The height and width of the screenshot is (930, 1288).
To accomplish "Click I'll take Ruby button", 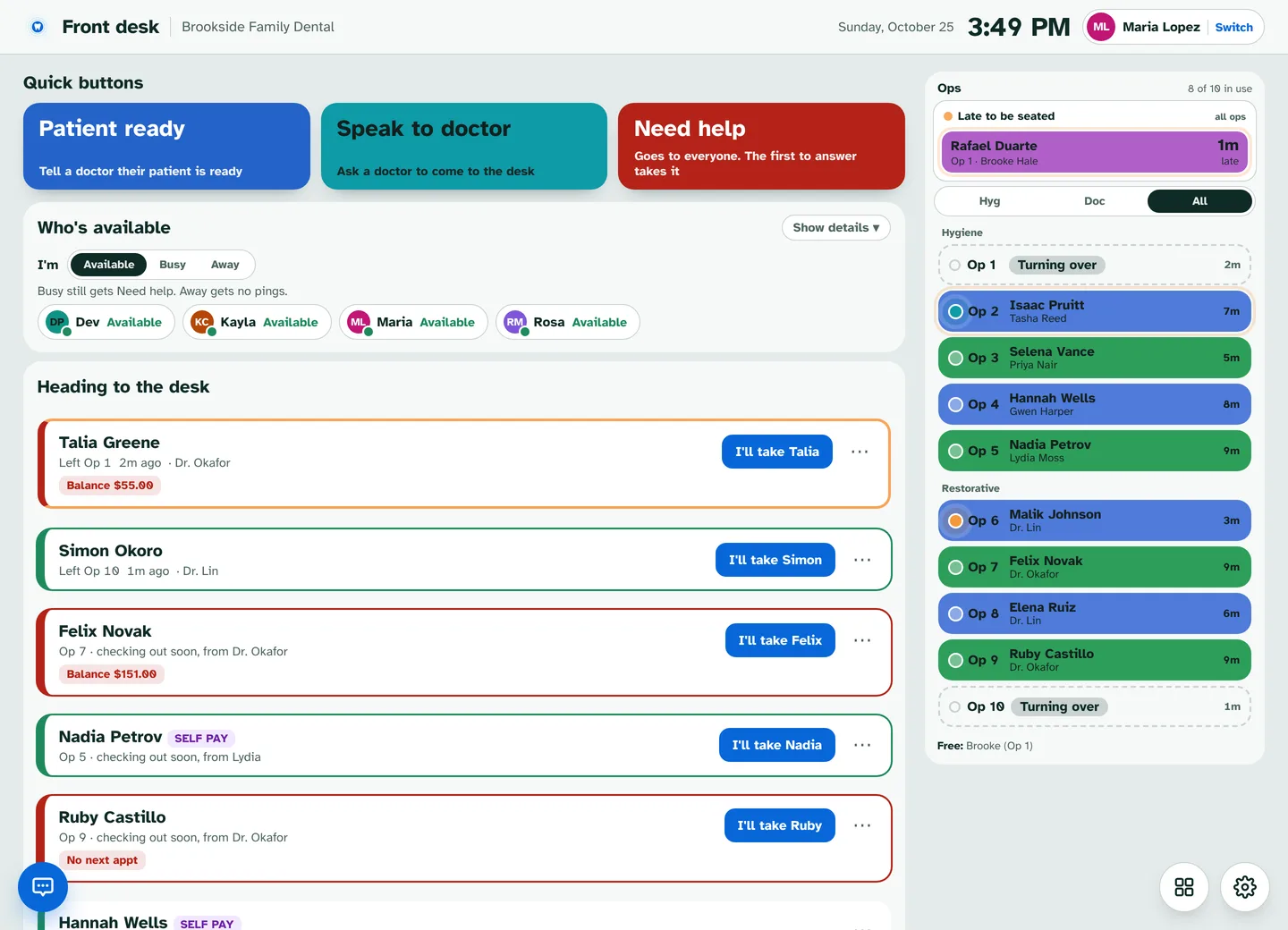I will (780, 825).
